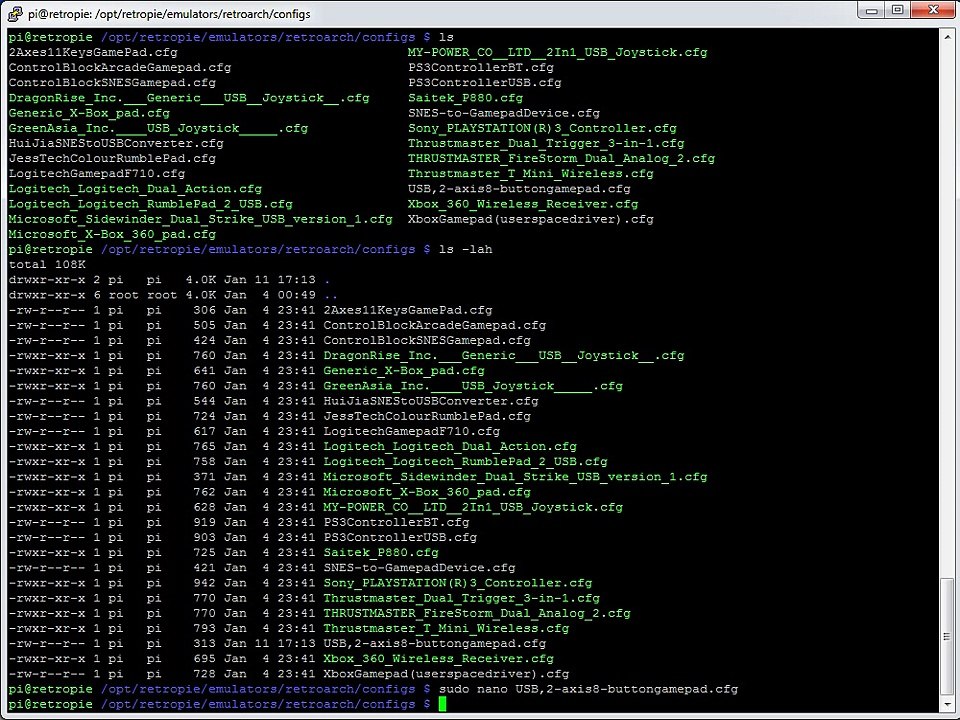
Task: Click ControlBlockArcadeGamepad.cfg in first ls listing
Action: pos(120,67)
